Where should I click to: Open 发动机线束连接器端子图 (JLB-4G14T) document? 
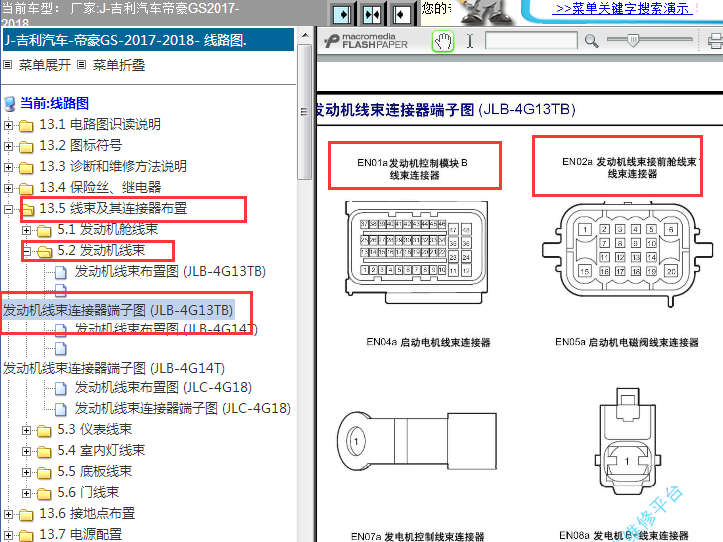click(114, 368)
